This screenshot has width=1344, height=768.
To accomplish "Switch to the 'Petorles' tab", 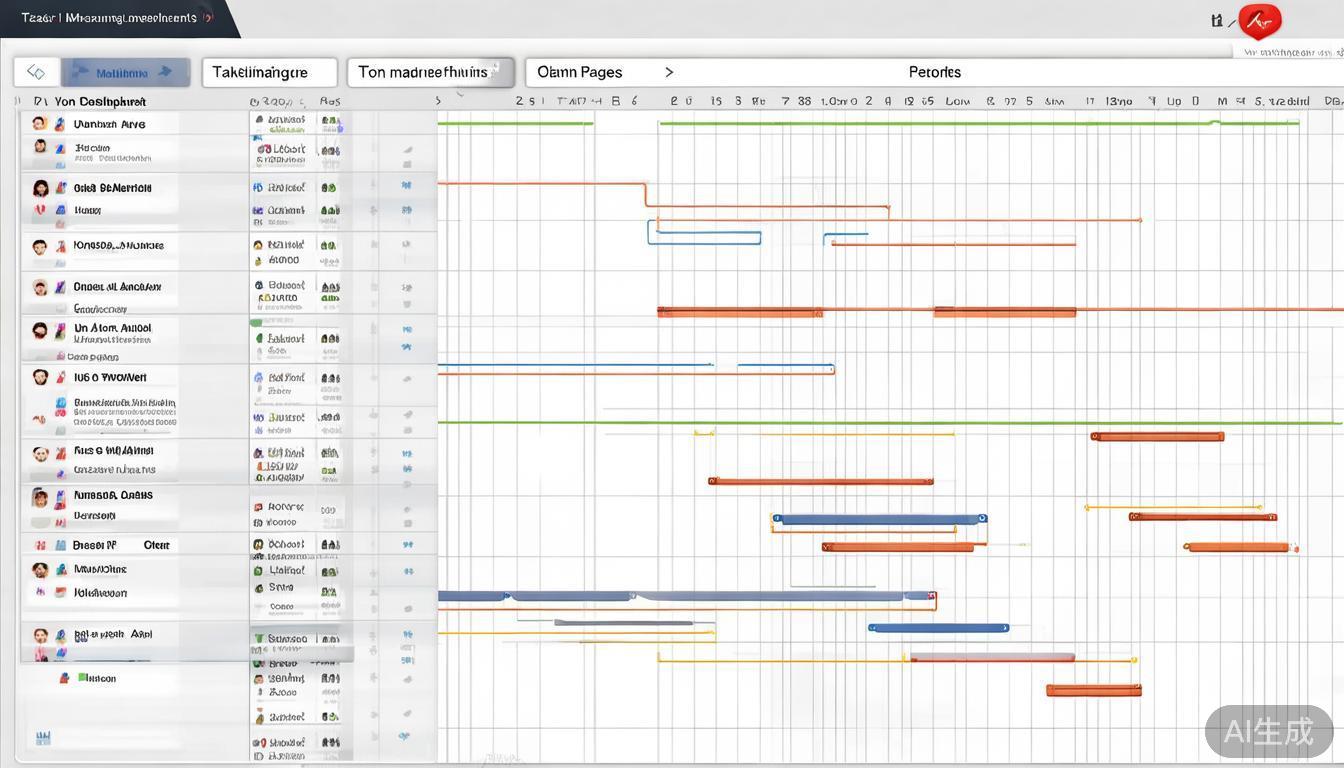I will pyautogui.click(x=934, y=72).
